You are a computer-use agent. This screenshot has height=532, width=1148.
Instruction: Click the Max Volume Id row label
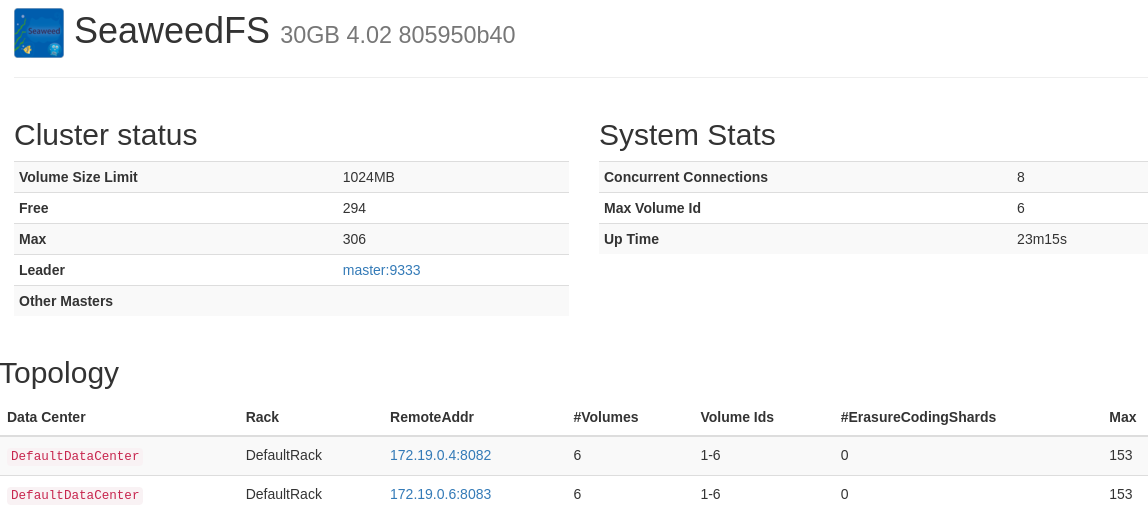tap(652, 208)
